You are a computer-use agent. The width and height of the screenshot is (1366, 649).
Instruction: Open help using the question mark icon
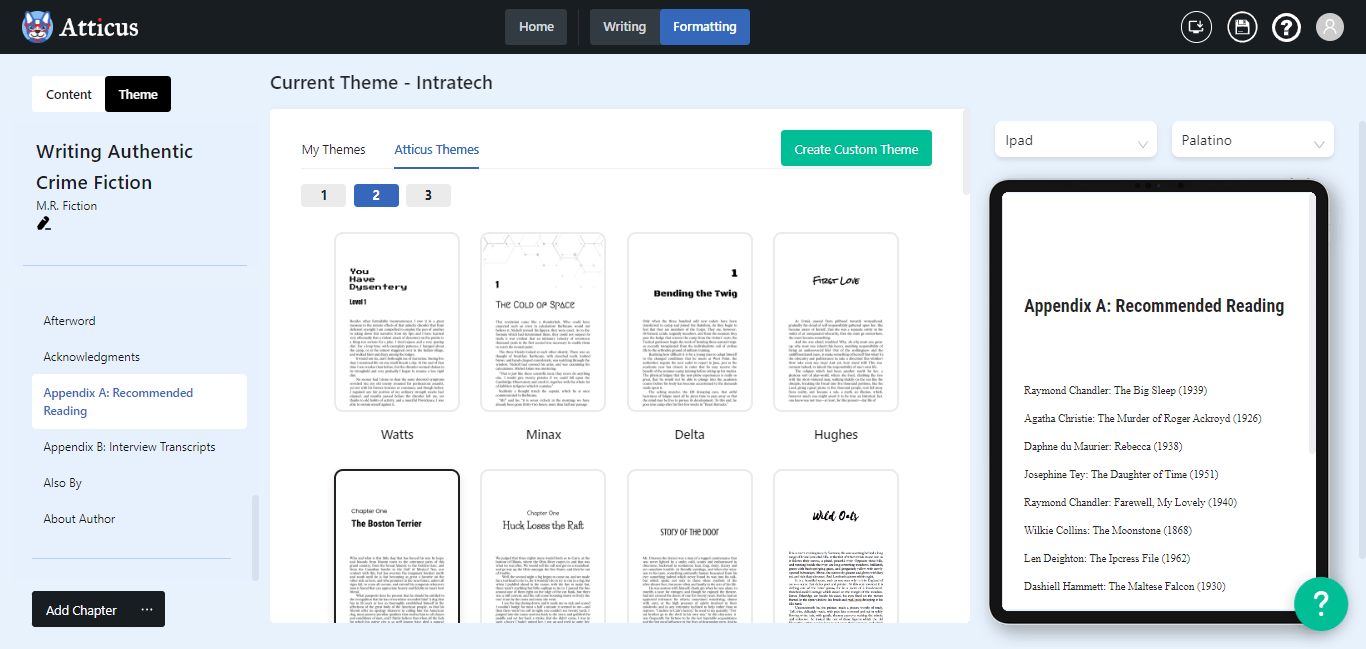1286,27
